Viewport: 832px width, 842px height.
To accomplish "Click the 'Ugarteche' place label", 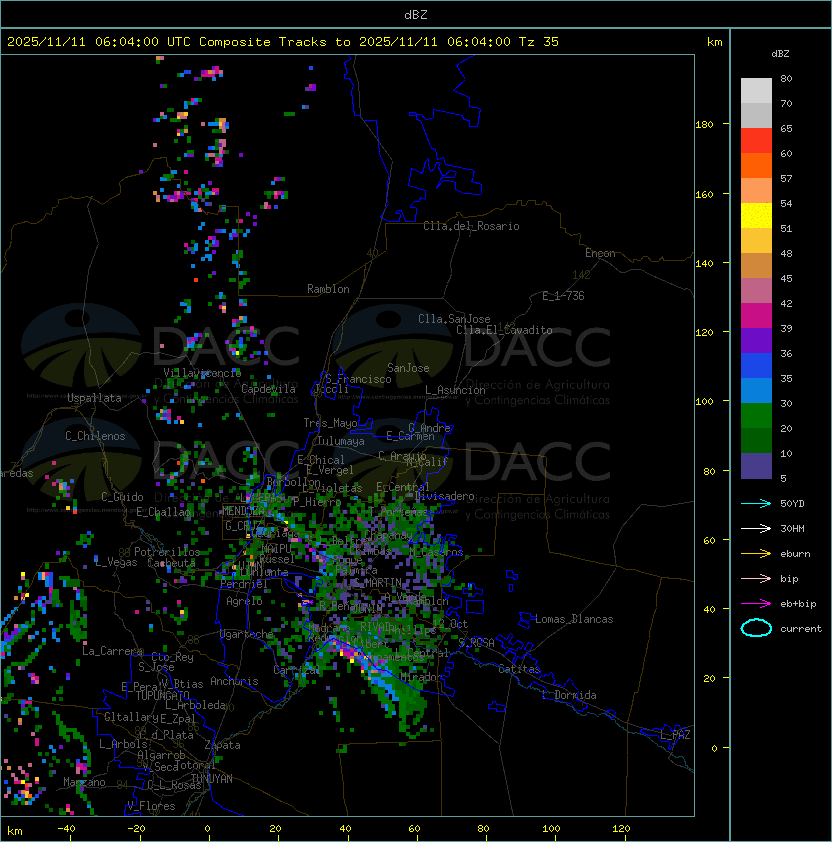I will click(247, 634).
